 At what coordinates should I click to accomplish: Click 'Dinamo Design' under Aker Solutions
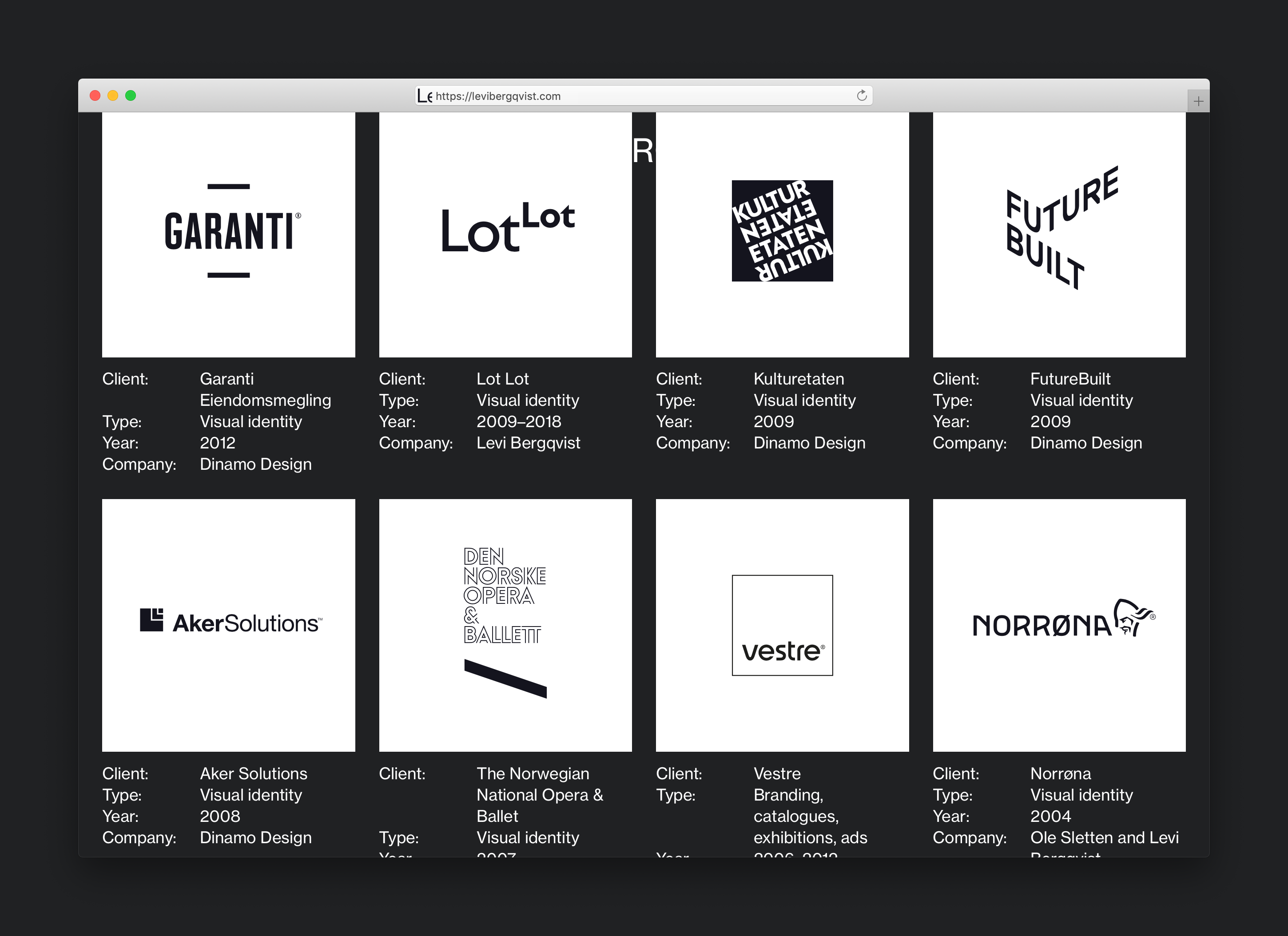[x=255, y=837]
